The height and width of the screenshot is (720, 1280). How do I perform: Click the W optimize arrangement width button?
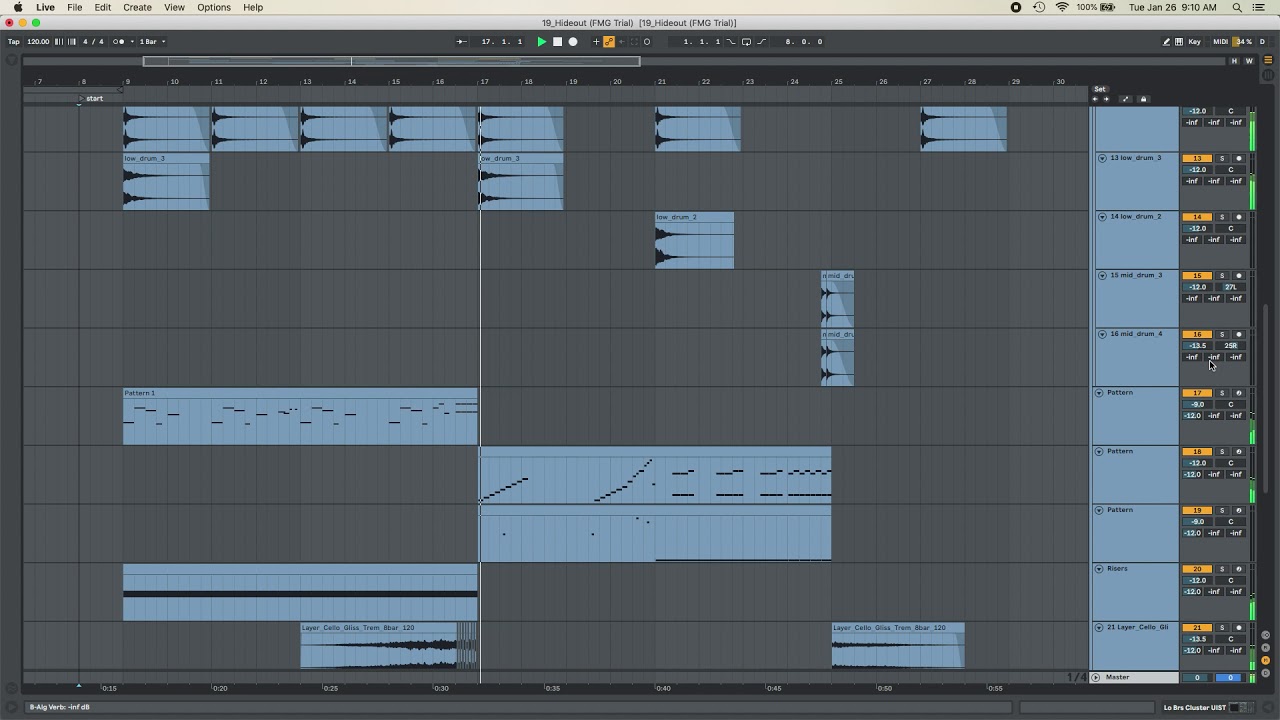pyautogui.click(x=1247, y=61)
